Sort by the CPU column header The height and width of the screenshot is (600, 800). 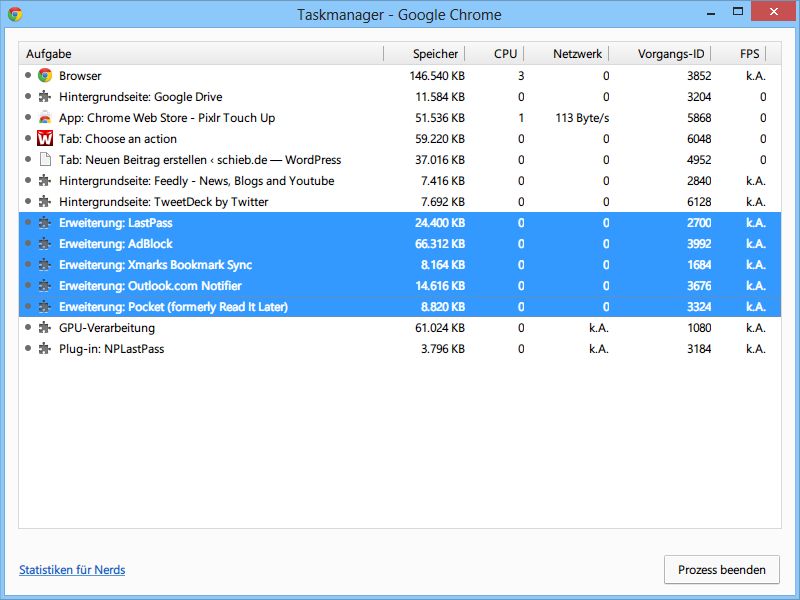point(494,54)
